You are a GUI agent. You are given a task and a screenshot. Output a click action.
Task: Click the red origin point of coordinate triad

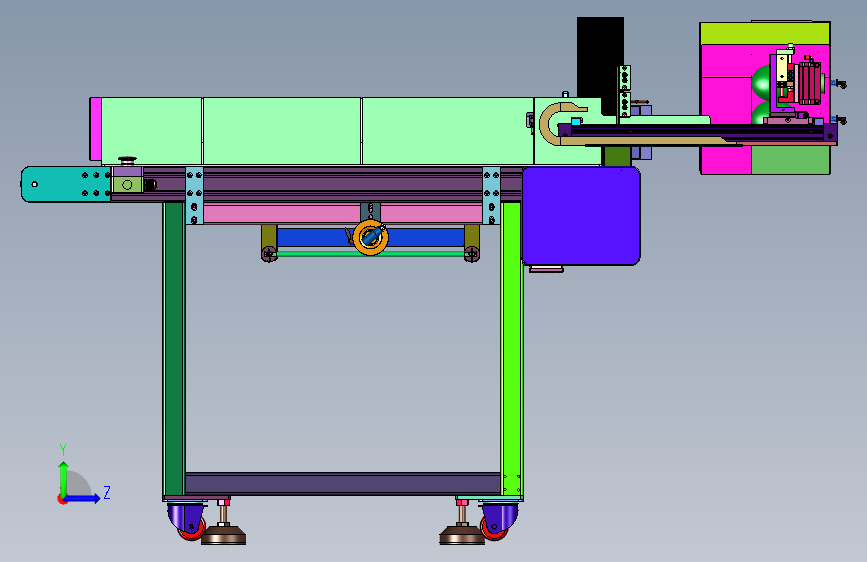click(61, 499)
